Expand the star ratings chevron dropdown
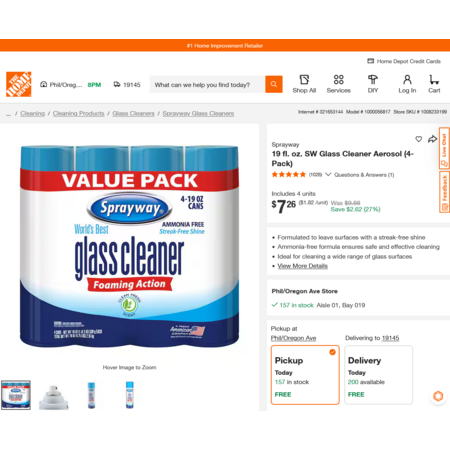The image size is (450, 450). 328,174
